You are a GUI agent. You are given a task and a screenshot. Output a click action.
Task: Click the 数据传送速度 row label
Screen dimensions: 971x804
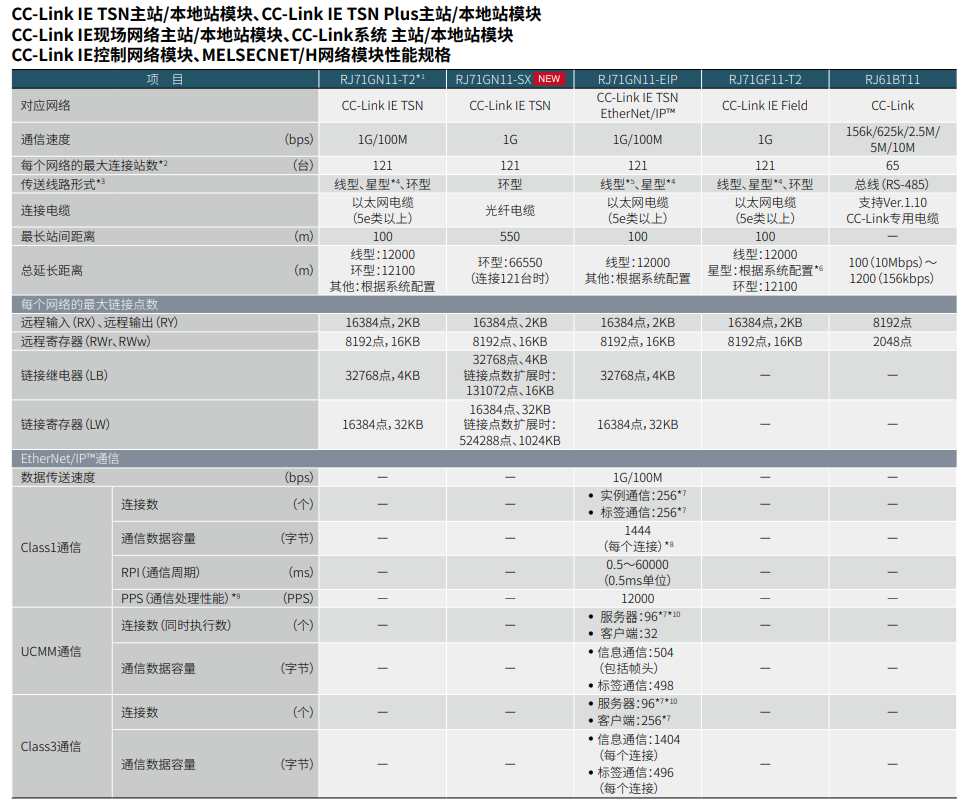[x=58, y=478]
